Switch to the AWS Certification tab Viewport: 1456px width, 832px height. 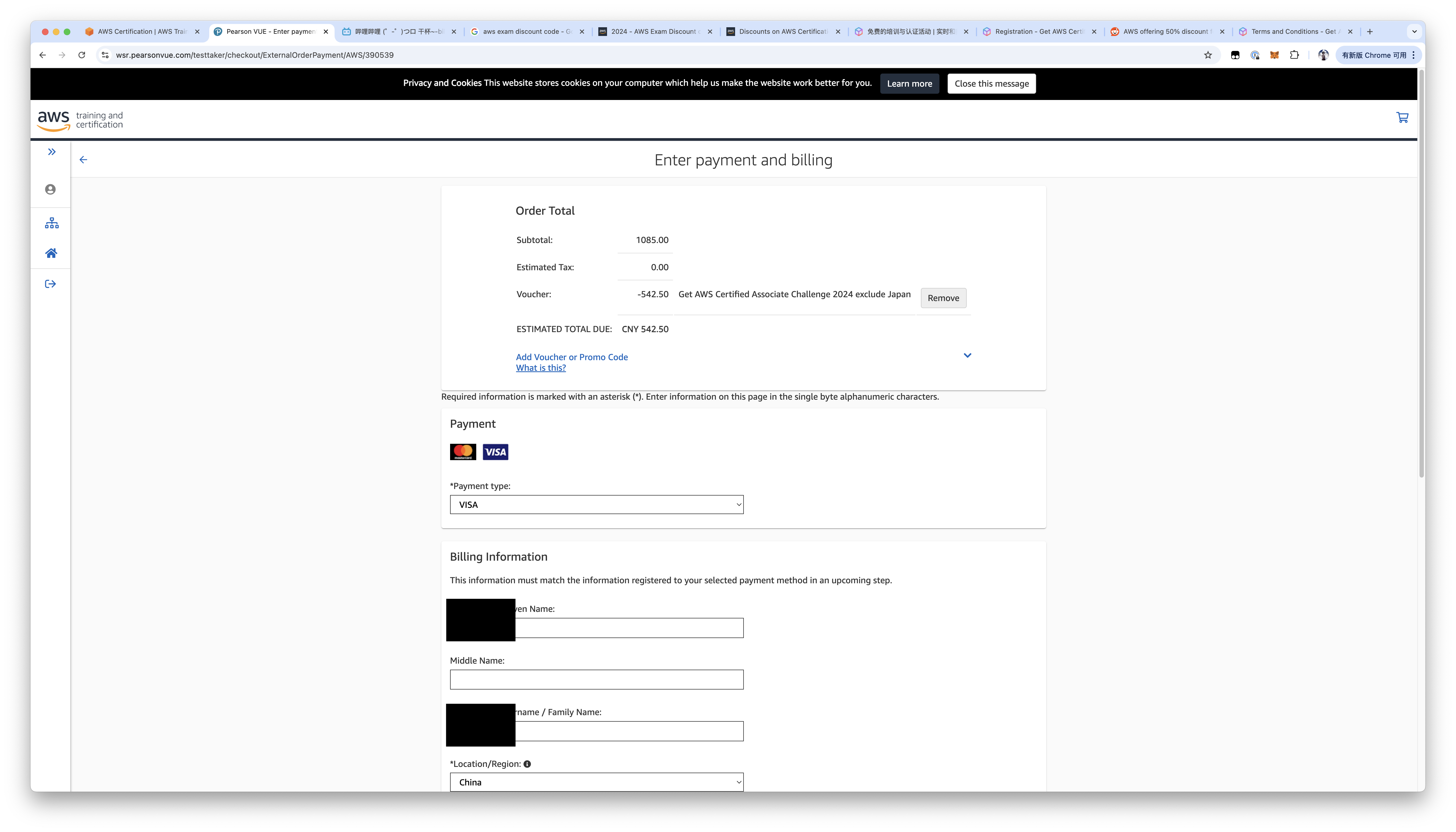coord(143,31)
